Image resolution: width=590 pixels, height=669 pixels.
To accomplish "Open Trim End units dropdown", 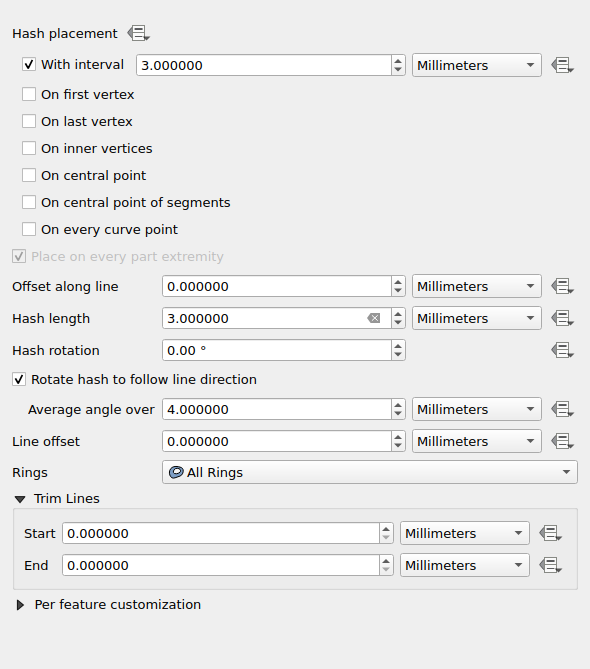I will coord(465,565).
